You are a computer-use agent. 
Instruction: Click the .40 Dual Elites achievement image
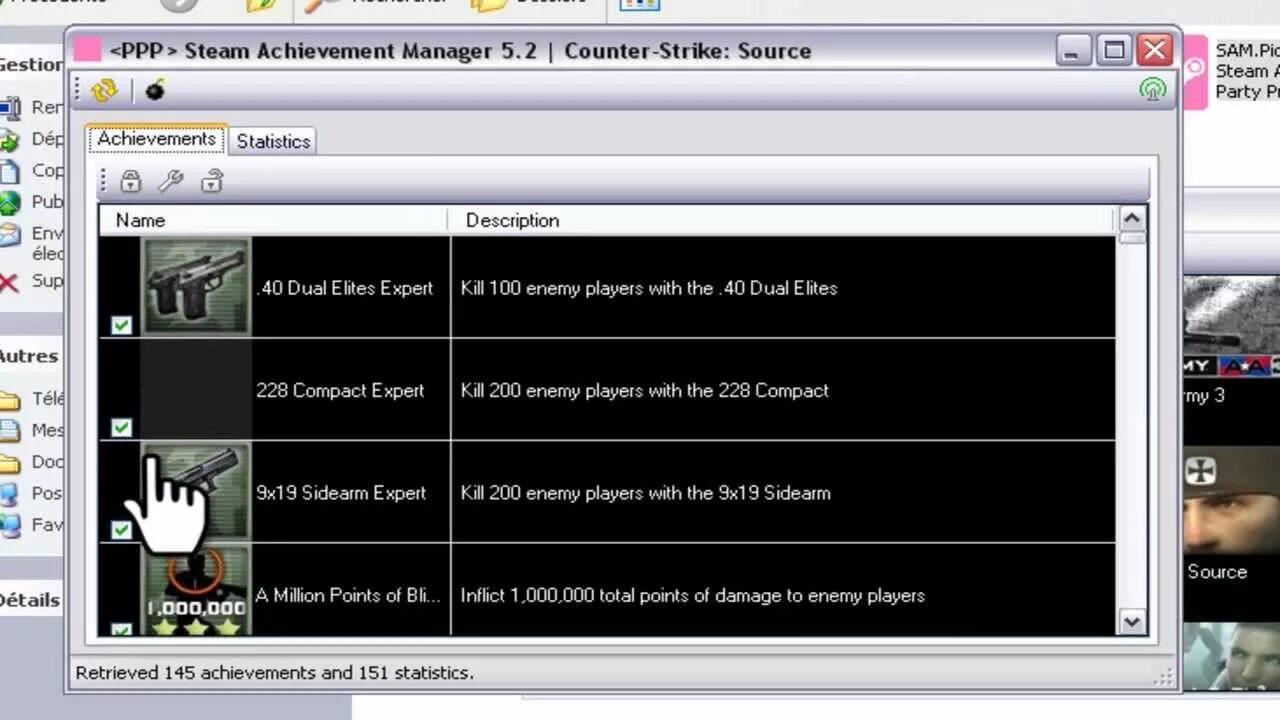pyautogui.click(x=196, y=286)
